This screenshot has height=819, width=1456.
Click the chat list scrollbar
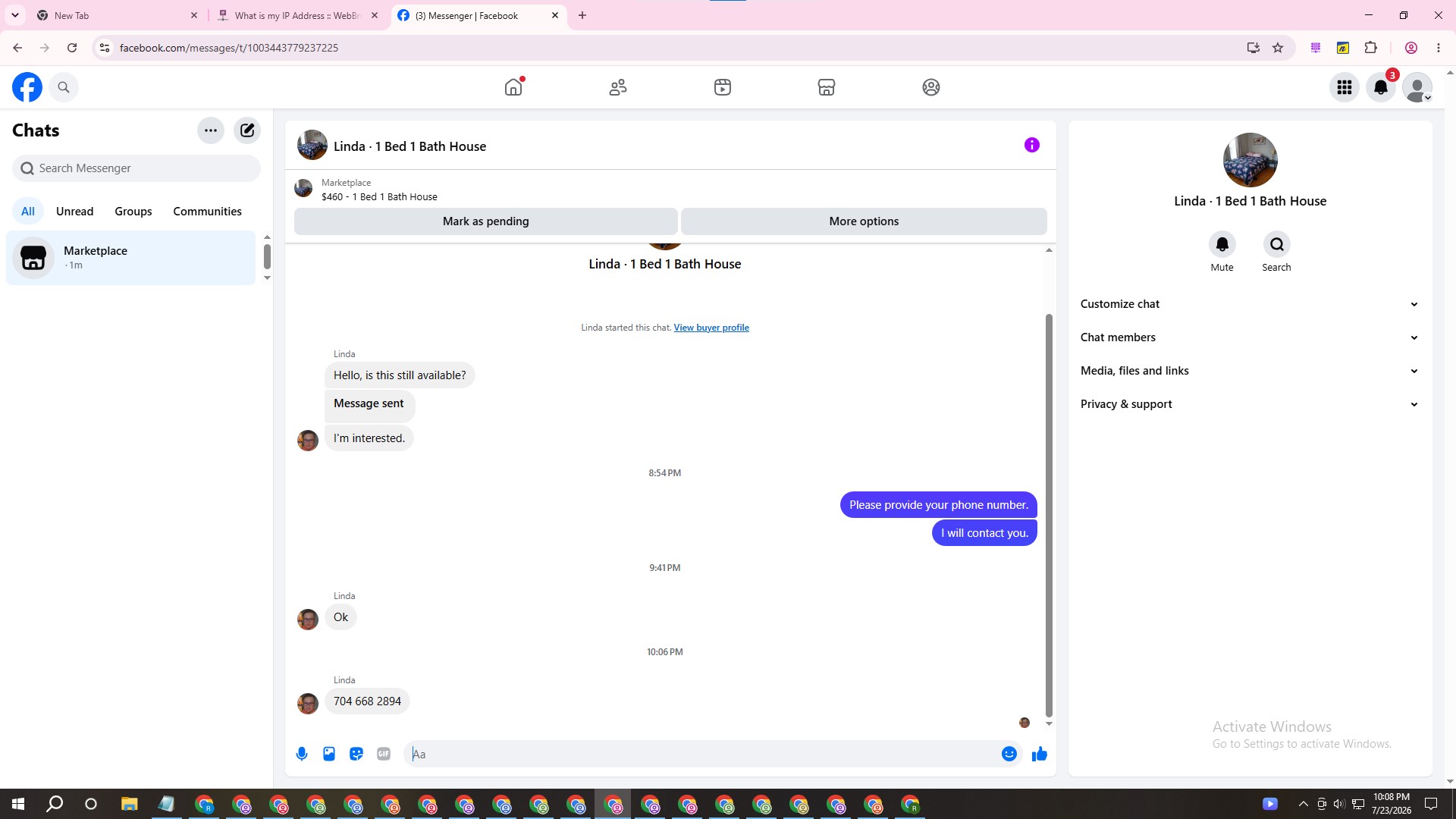267,256
